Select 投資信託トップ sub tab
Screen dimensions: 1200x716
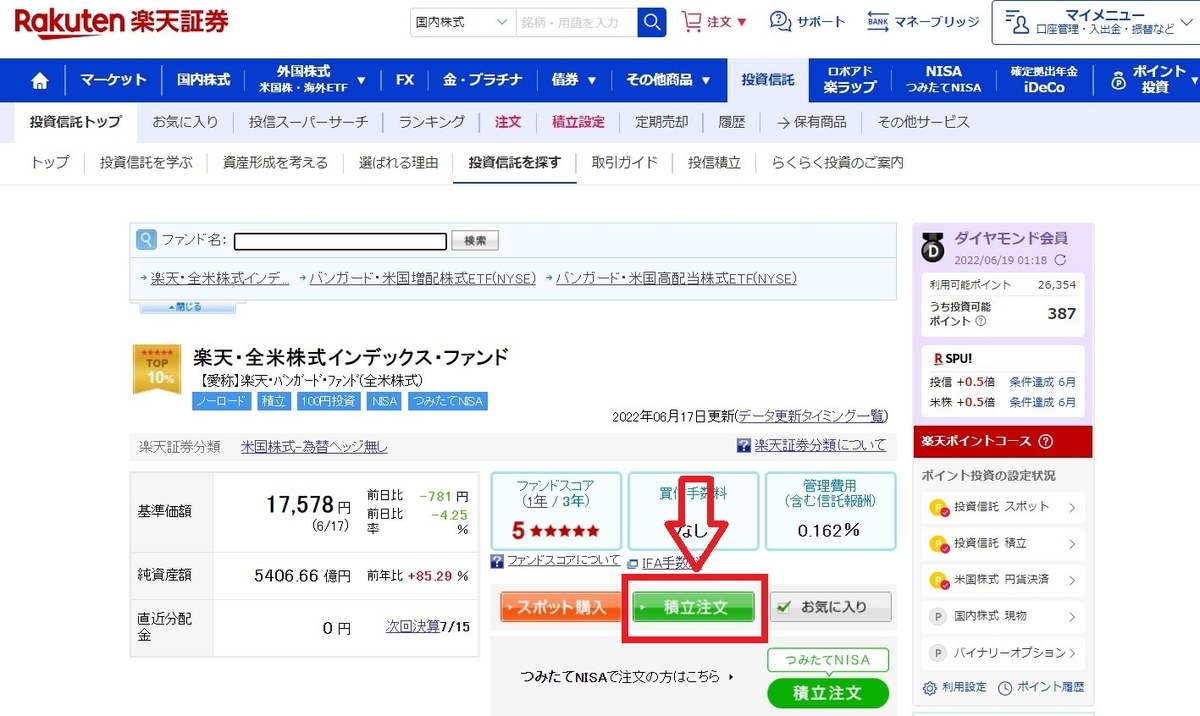(75, 122)
